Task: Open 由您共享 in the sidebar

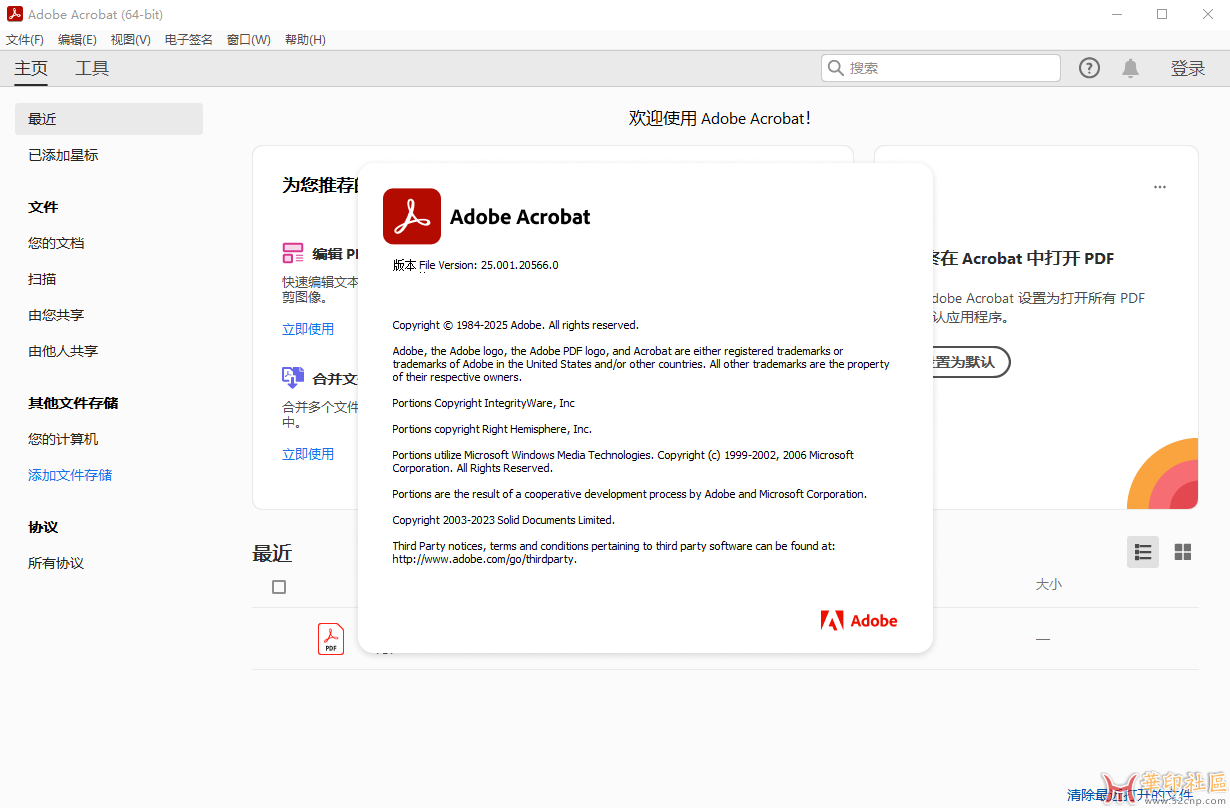Action: [56, 315]
